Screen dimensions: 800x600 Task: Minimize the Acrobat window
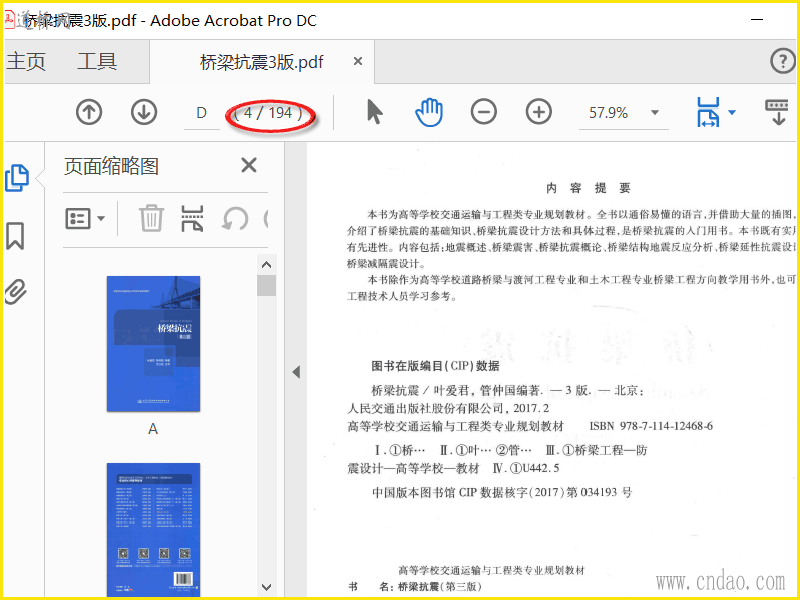tap(757, 20)
